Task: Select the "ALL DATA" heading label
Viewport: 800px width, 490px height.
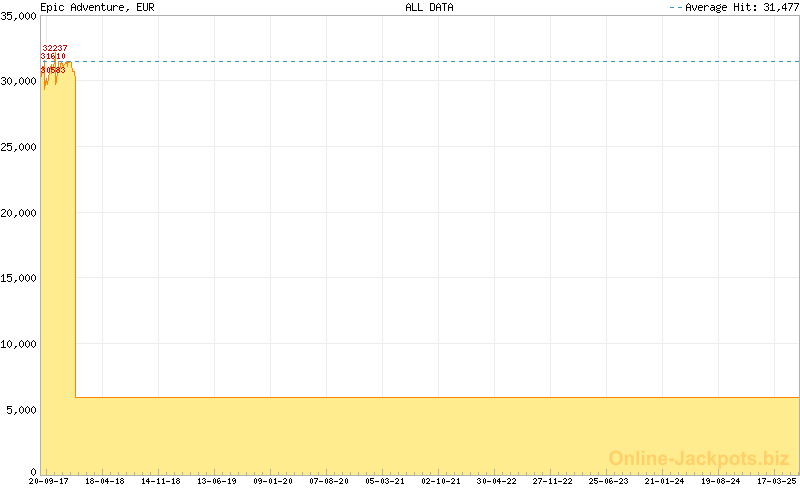Action: pos(429,7)
